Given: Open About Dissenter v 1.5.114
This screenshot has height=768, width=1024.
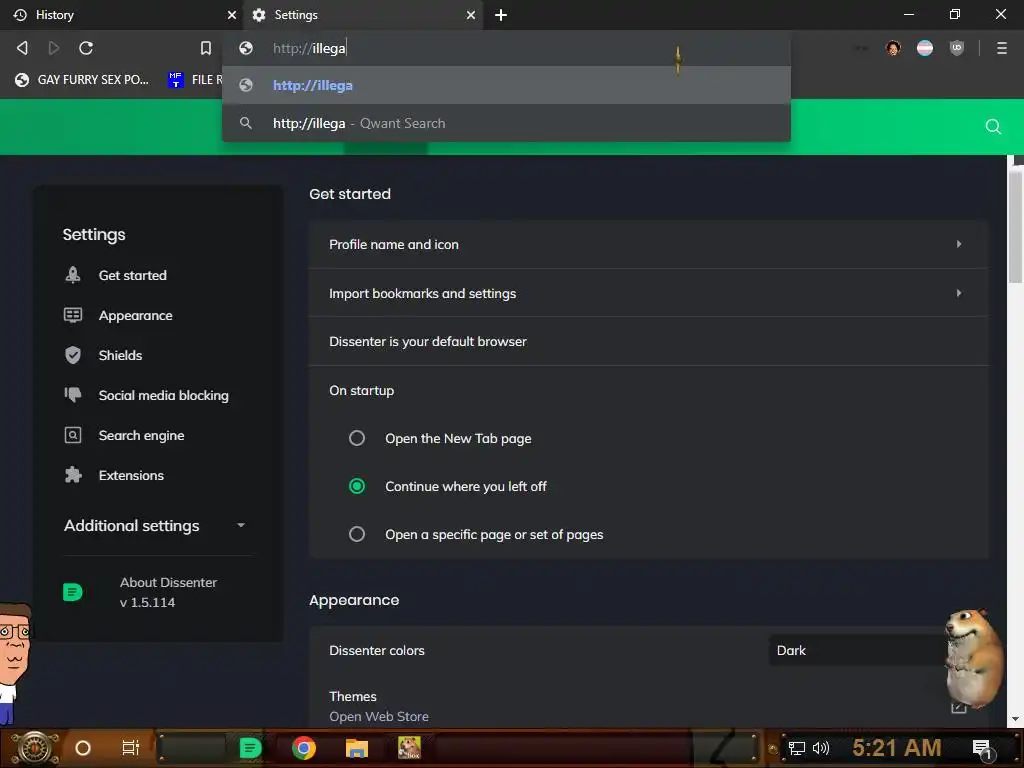Looking at the screenshot, I should point(168,592).
